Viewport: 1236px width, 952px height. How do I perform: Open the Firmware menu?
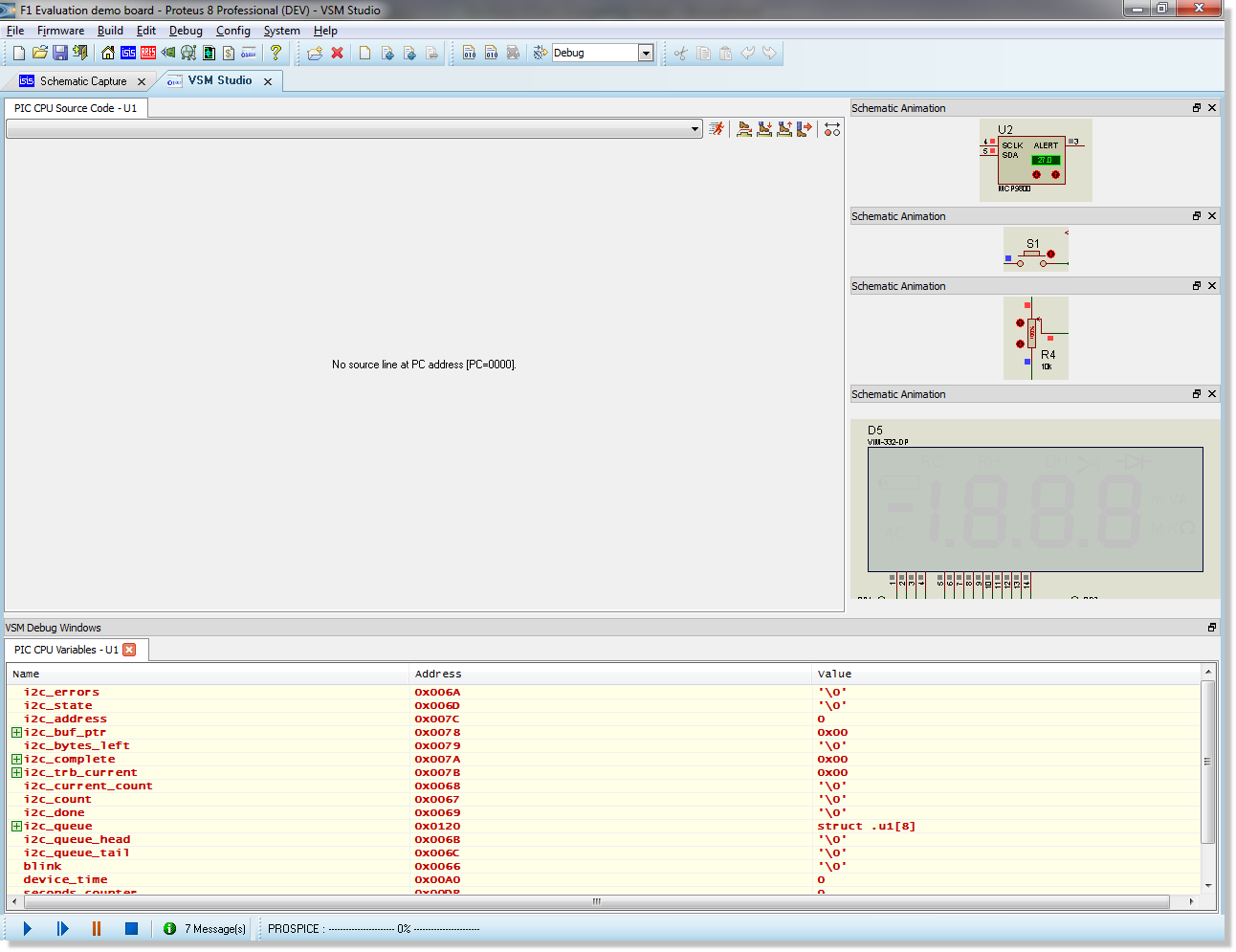60,30
